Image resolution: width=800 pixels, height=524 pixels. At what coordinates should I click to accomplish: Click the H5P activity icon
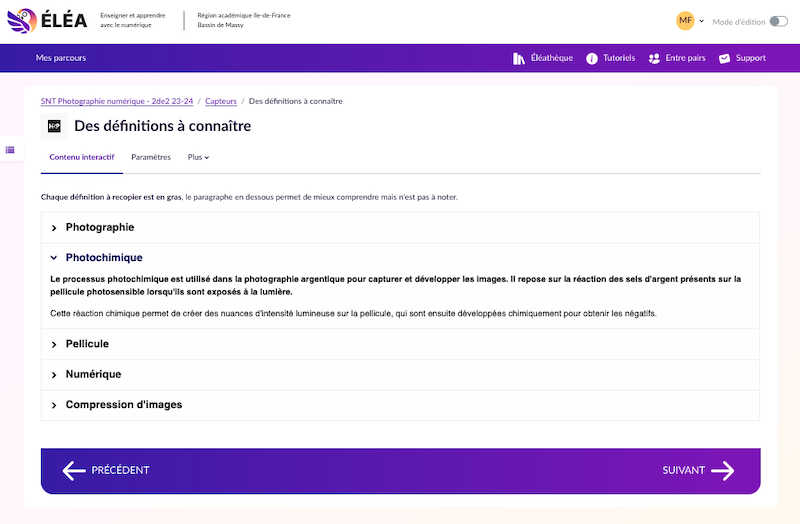click(54, 126)
